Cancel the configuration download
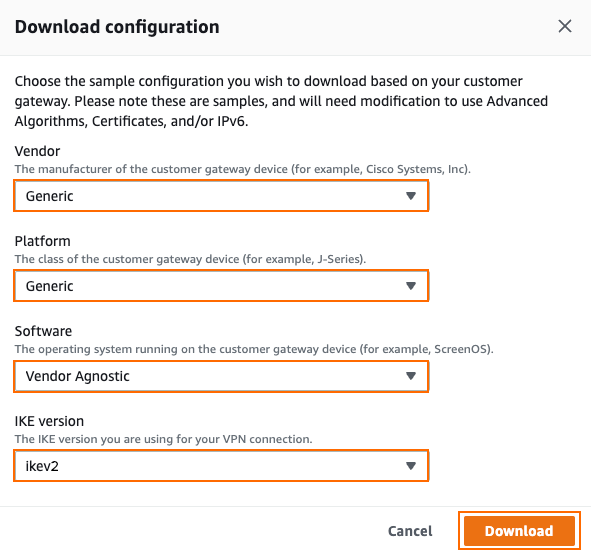This screenshot has height=552, width=591. pos(410,531)
